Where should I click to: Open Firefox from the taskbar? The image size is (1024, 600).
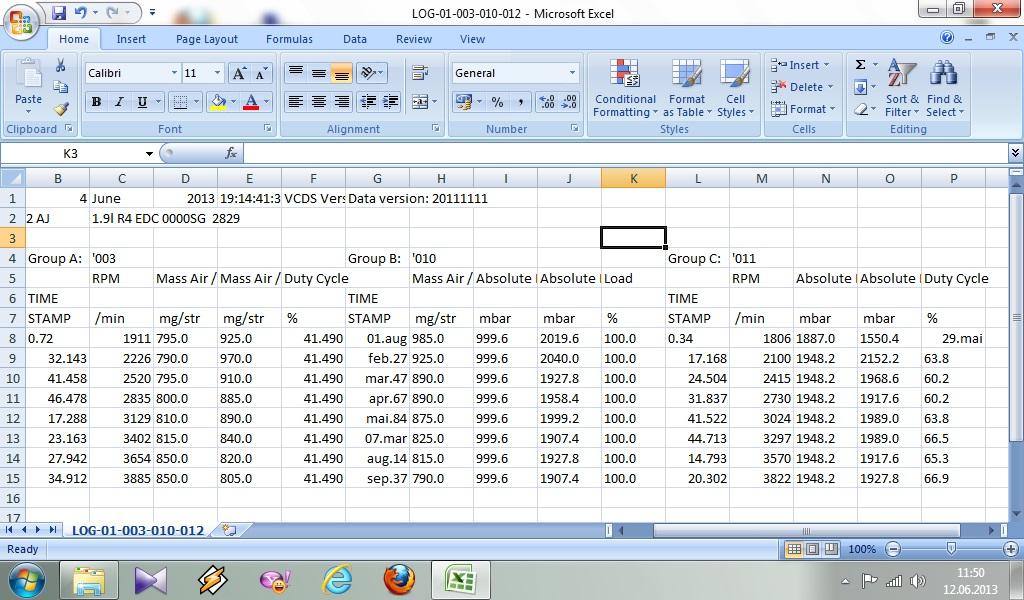click(398, 580)
